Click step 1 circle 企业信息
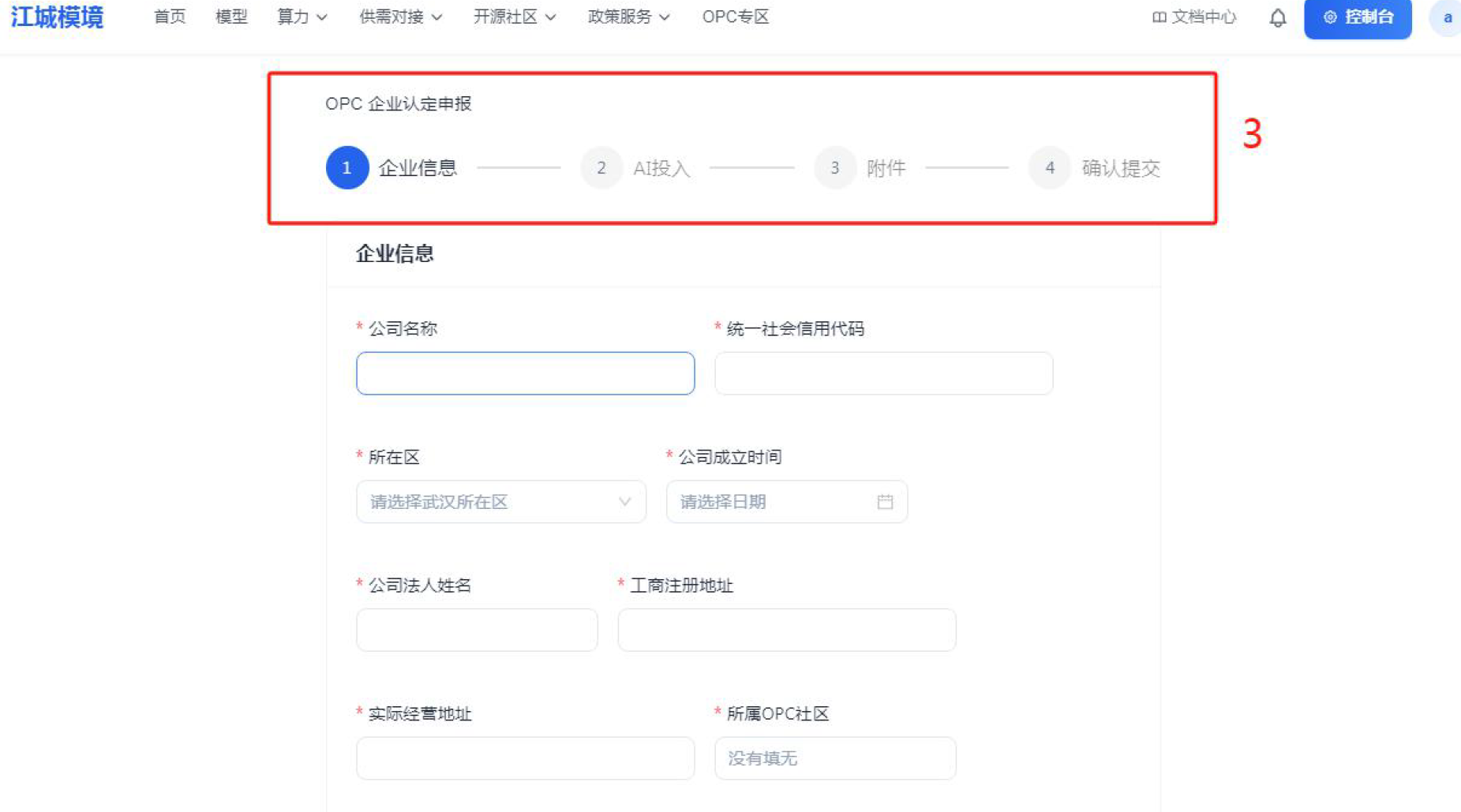 (347, 167)
